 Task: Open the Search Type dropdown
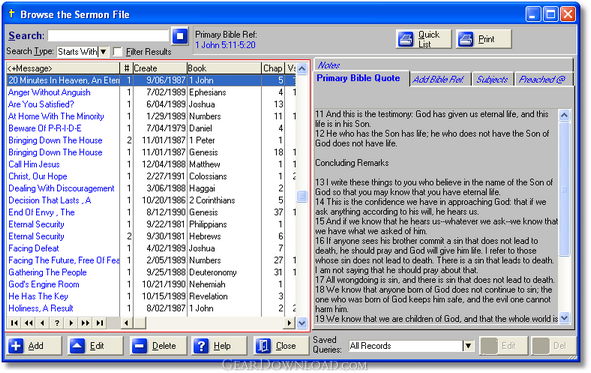103,51
